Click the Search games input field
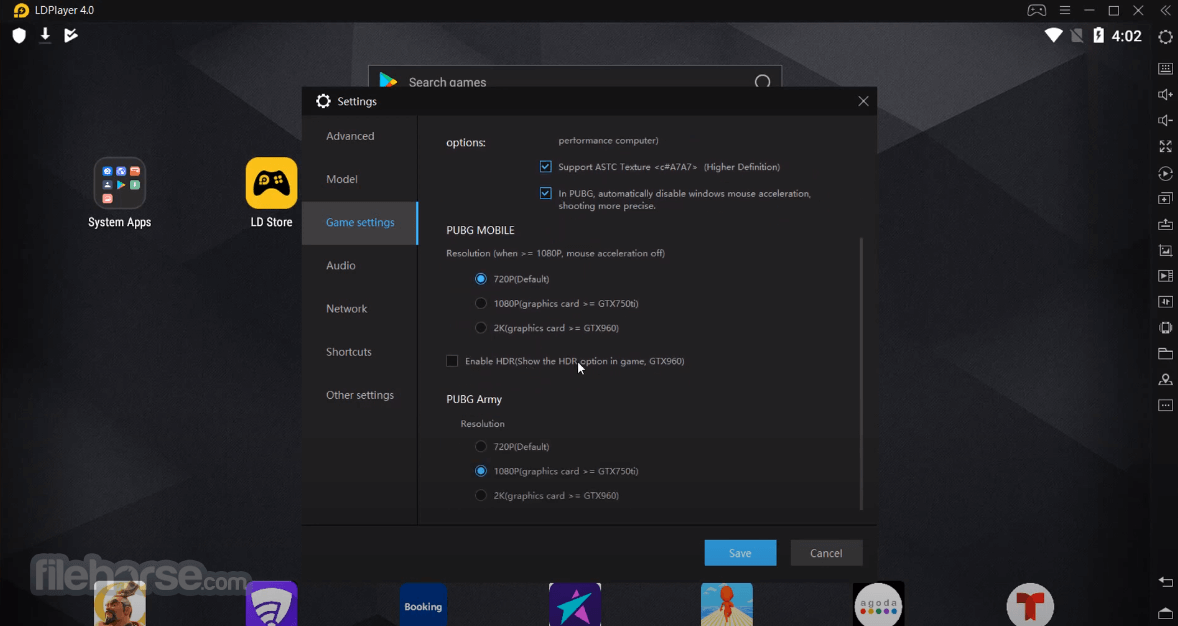The width and height of the screenshot is (1178, 626). coord(575,77)
